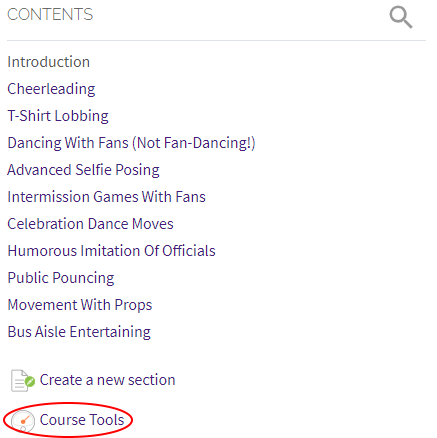The image size is (437, 438).
Task: Click the new section document icon
Action: point(22,381)
